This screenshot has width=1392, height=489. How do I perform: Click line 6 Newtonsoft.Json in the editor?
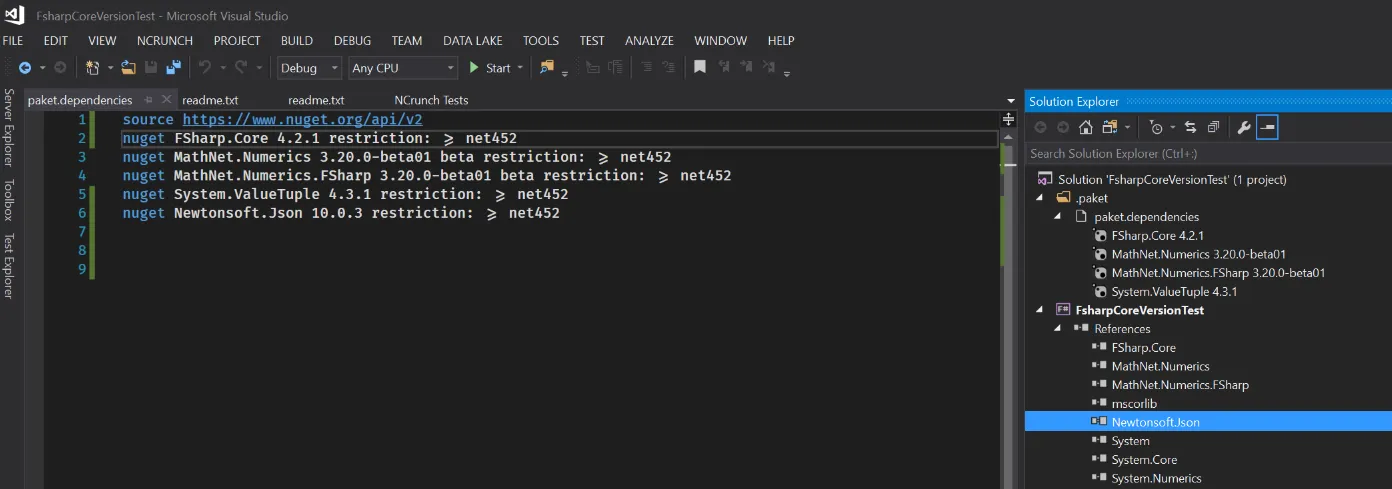(x=341, y=213)
